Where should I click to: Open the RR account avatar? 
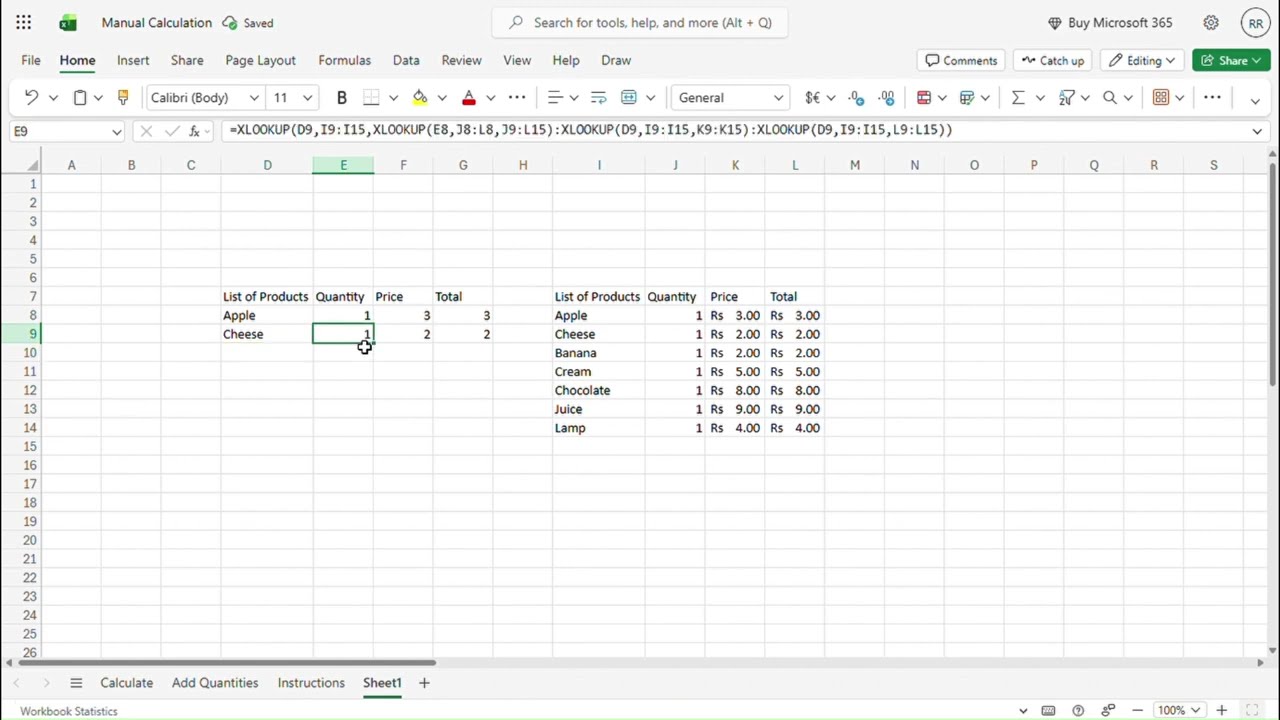pyautogui.click(x=1255, y=22)
